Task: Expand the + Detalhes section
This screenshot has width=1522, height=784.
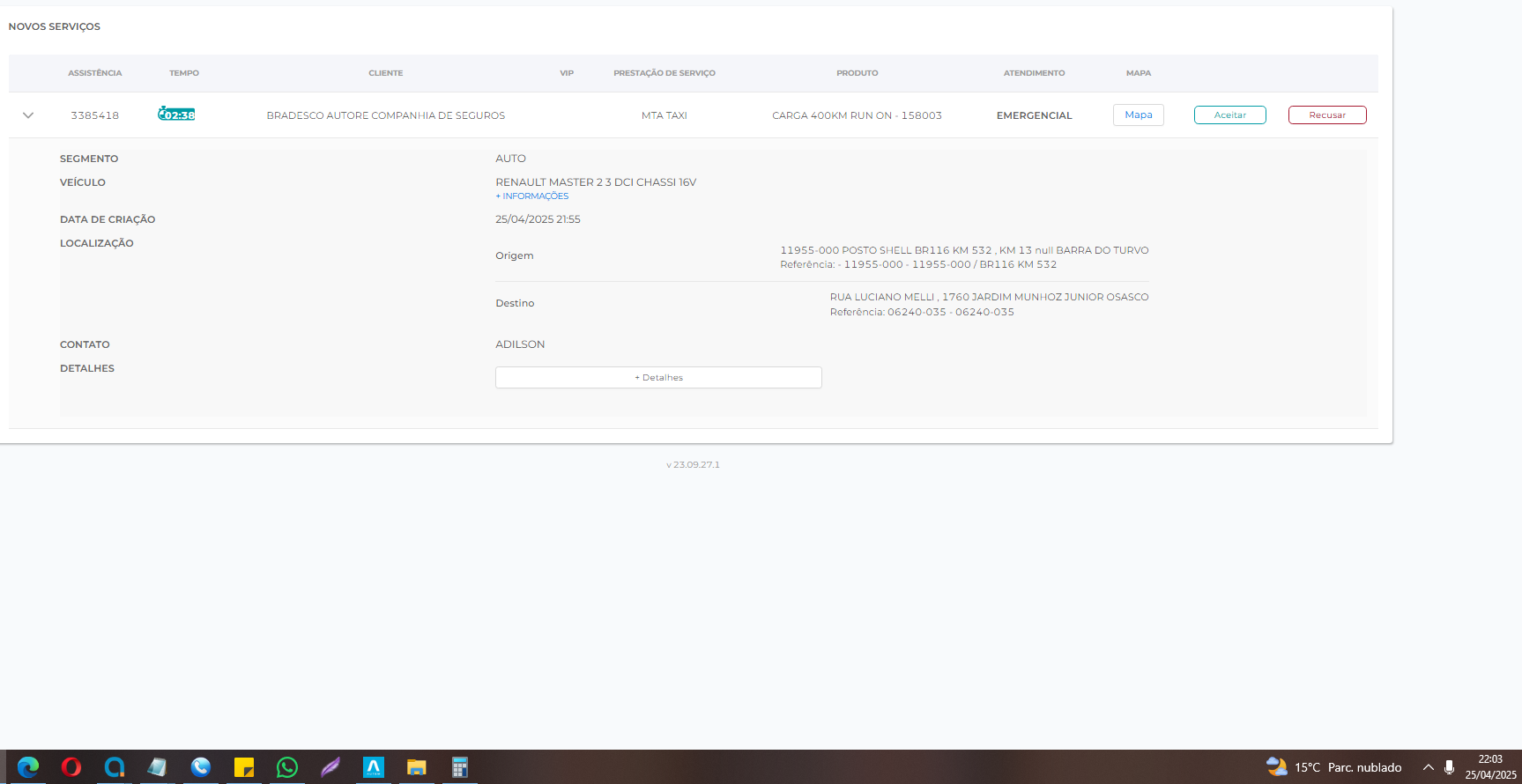Action: tap(658, 378)
